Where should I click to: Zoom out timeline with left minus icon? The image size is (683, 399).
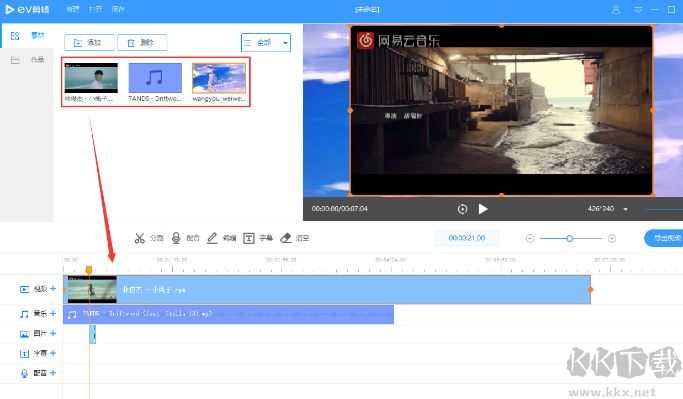click(530, 238)
